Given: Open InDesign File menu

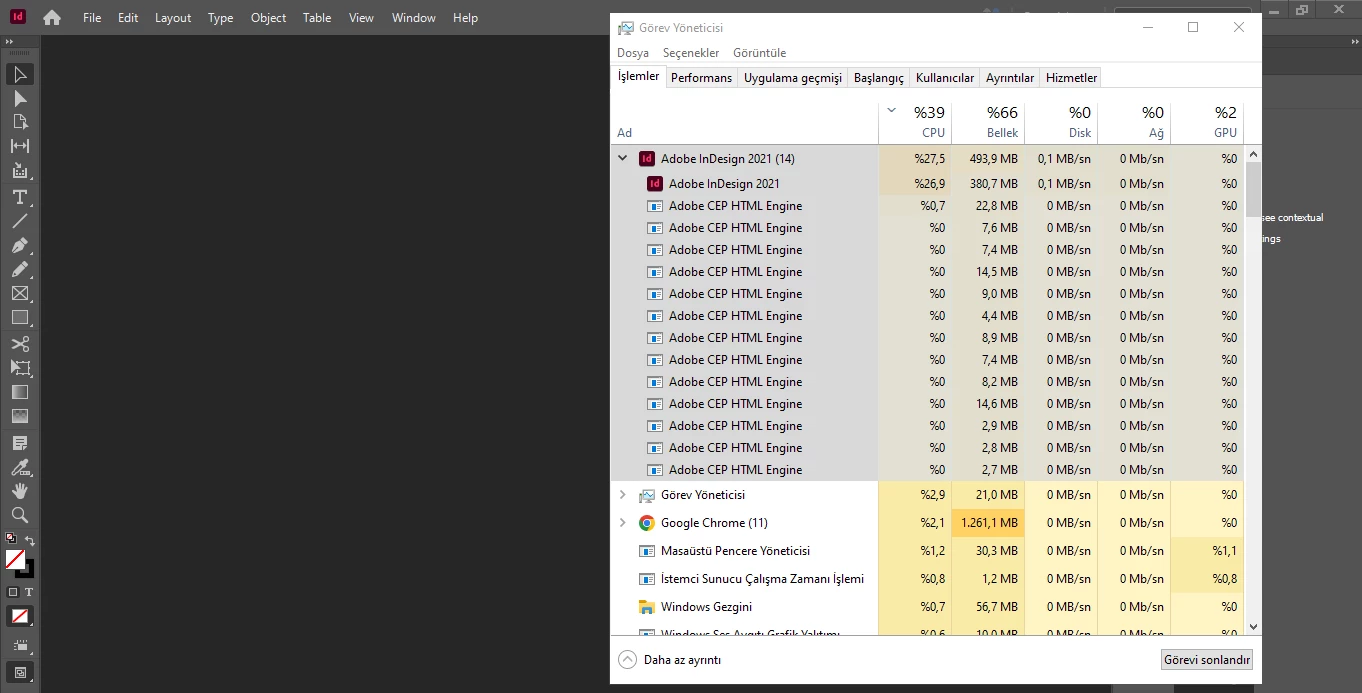Looking at the screenshot, I should (x=92, y=18).
